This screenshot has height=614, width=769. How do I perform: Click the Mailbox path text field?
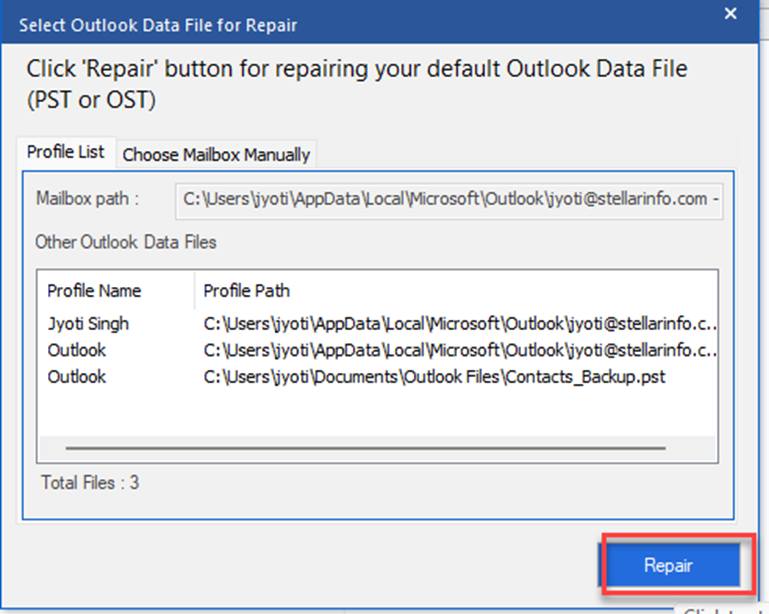point(449,198)
